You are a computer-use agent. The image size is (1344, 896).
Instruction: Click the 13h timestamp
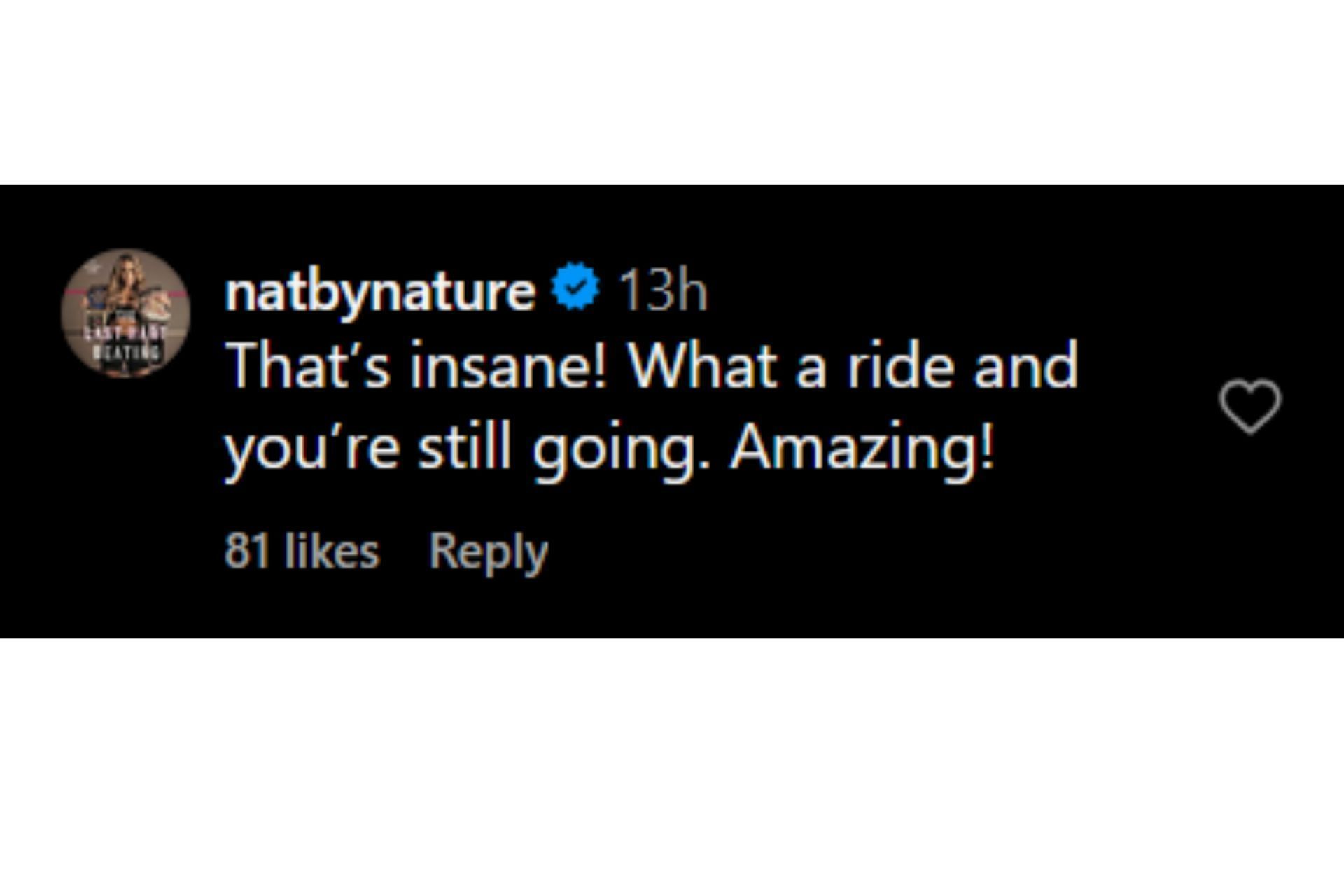[664, 291]
